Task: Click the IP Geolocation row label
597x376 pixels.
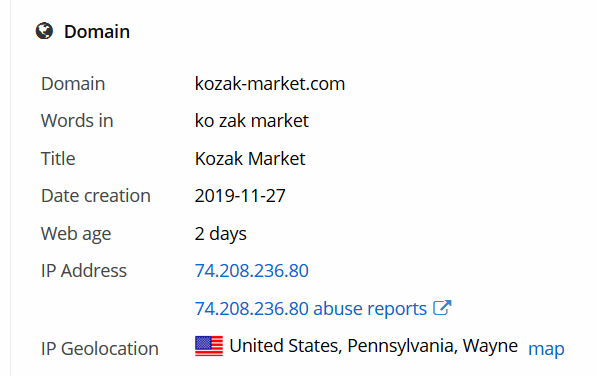Action: (x=100, y=349)
